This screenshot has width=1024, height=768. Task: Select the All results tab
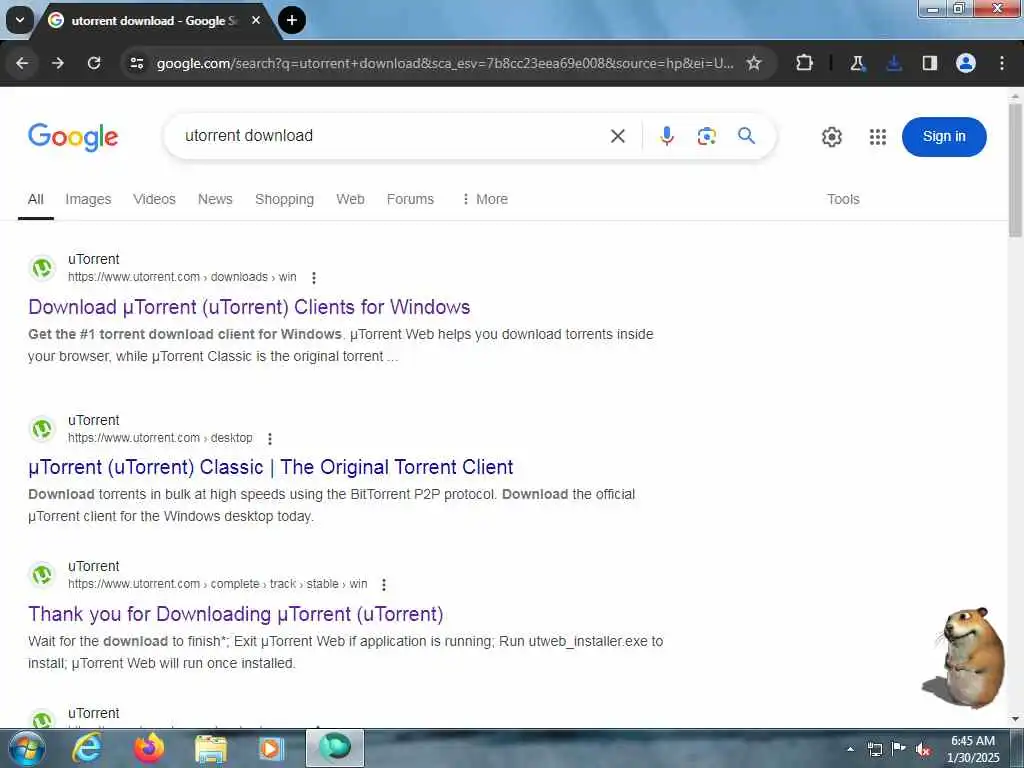pyautogui.click(x=36, y=199)
